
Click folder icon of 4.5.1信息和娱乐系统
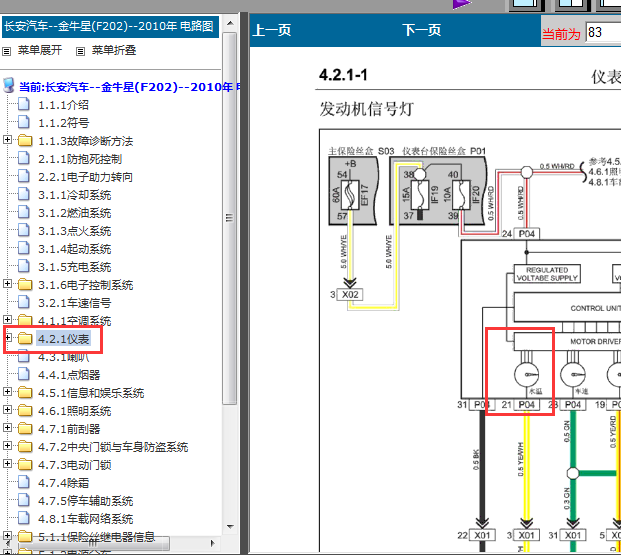pyautogui.click(x=25, y=393)
